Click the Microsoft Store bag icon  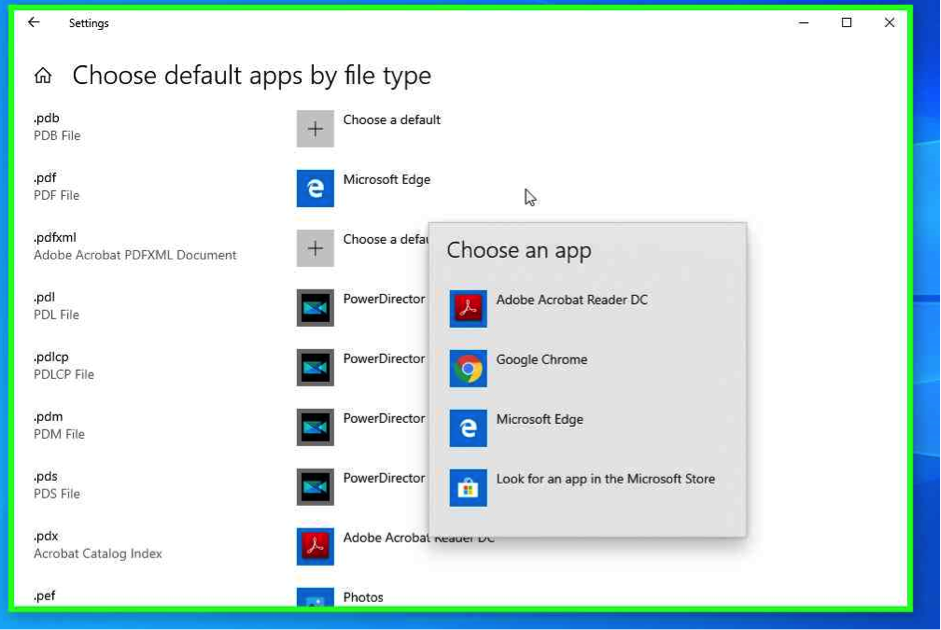pos(468,488)
